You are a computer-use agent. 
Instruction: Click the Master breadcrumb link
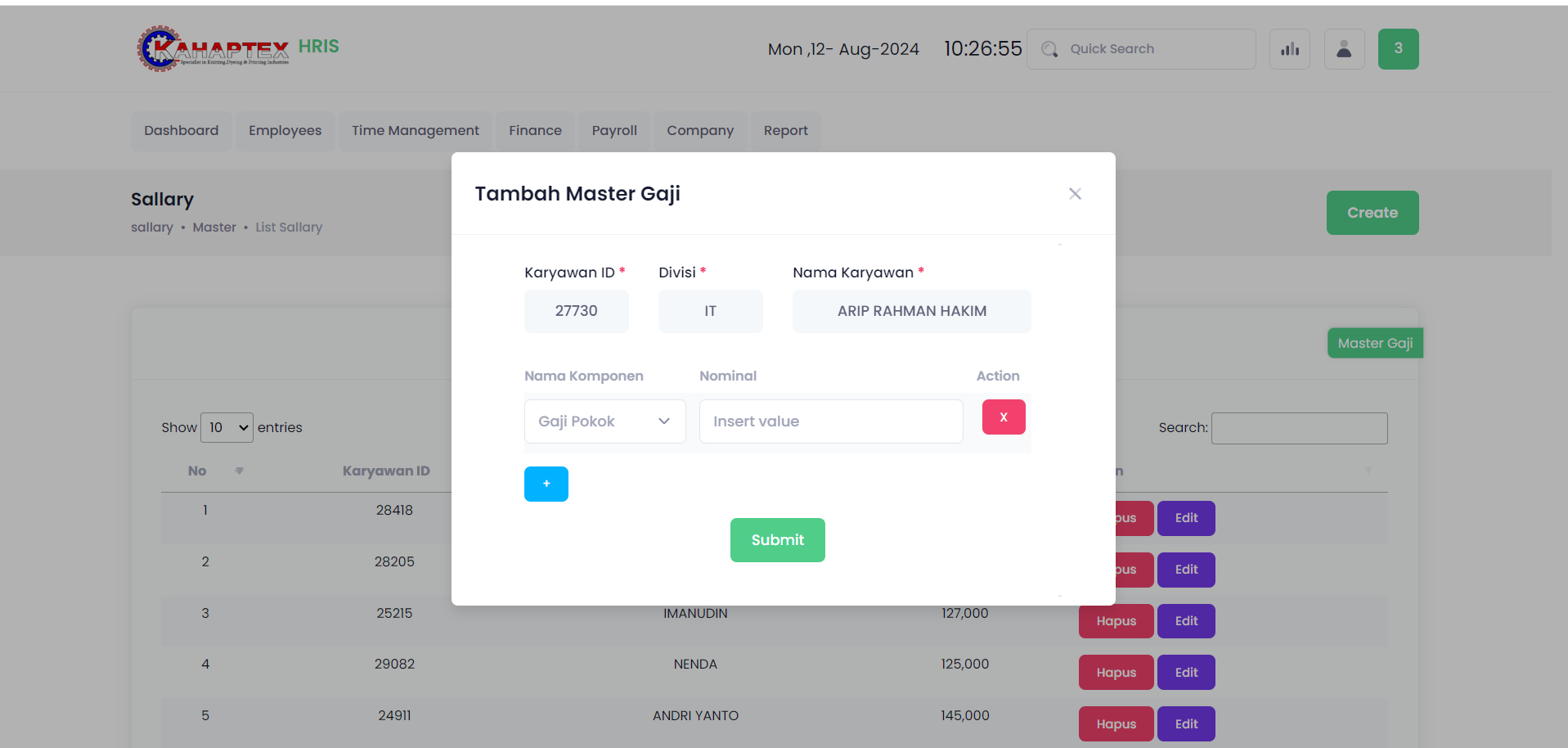point(214,228)
